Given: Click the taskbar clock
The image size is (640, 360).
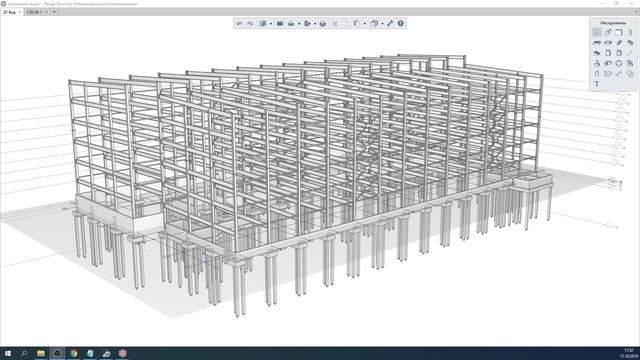Looking at the screenshot, I should [x=629, y=353].
